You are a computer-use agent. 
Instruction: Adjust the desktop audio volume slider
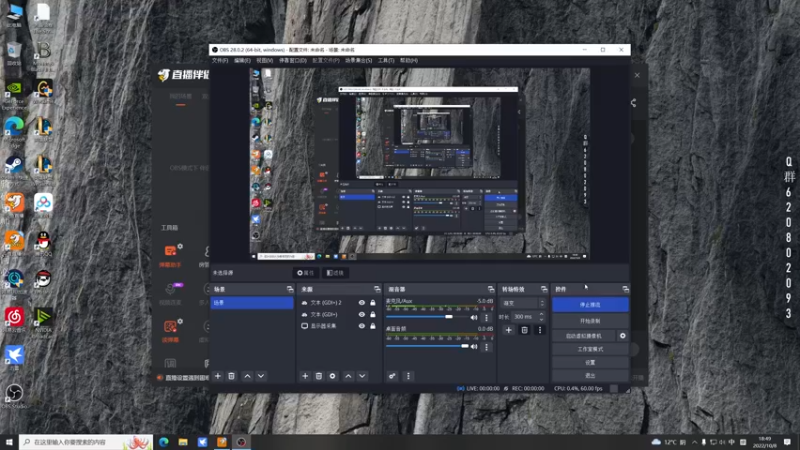click(x=464, y=346)
